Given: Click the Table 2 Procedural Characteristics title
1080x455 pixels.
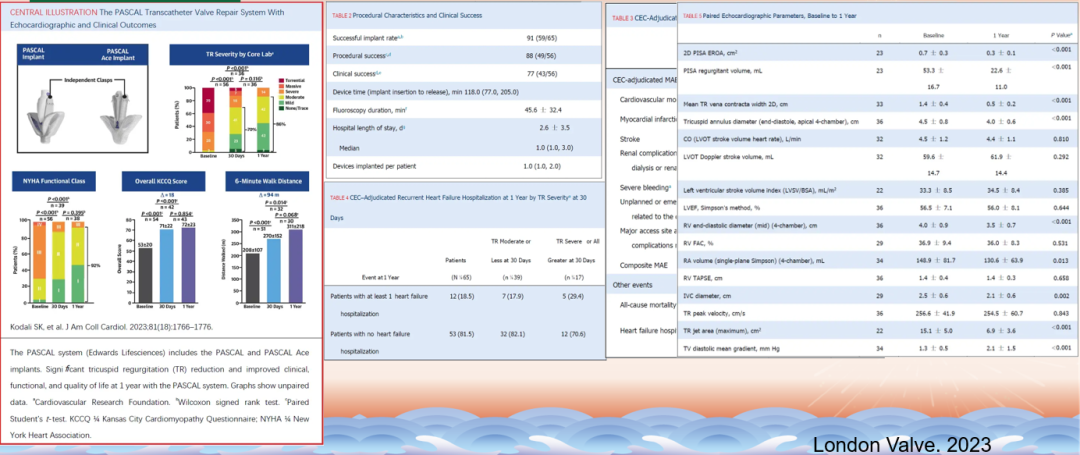Looking at the screenshot, I should tap(407, 15).
